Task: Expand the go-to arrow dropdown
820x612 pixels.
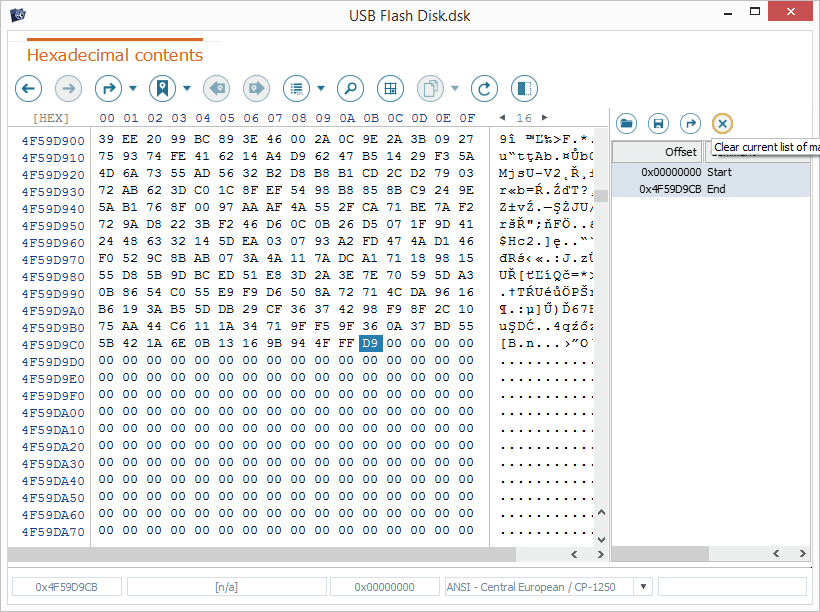Action: [133, 89]
